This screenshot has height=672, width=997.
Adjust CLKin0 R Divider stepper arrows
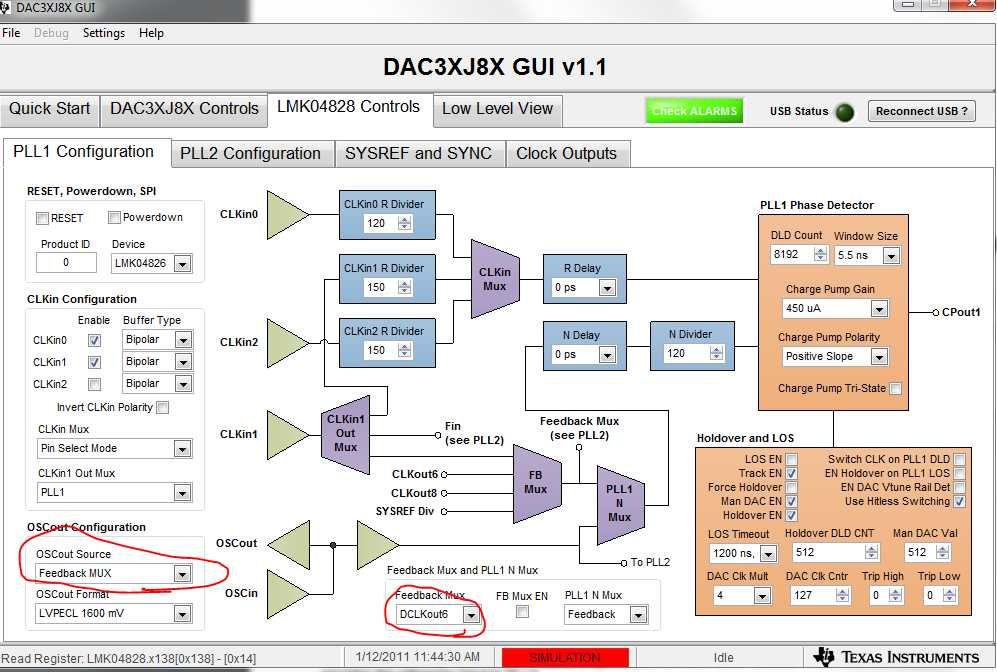(x=404, y=223)
